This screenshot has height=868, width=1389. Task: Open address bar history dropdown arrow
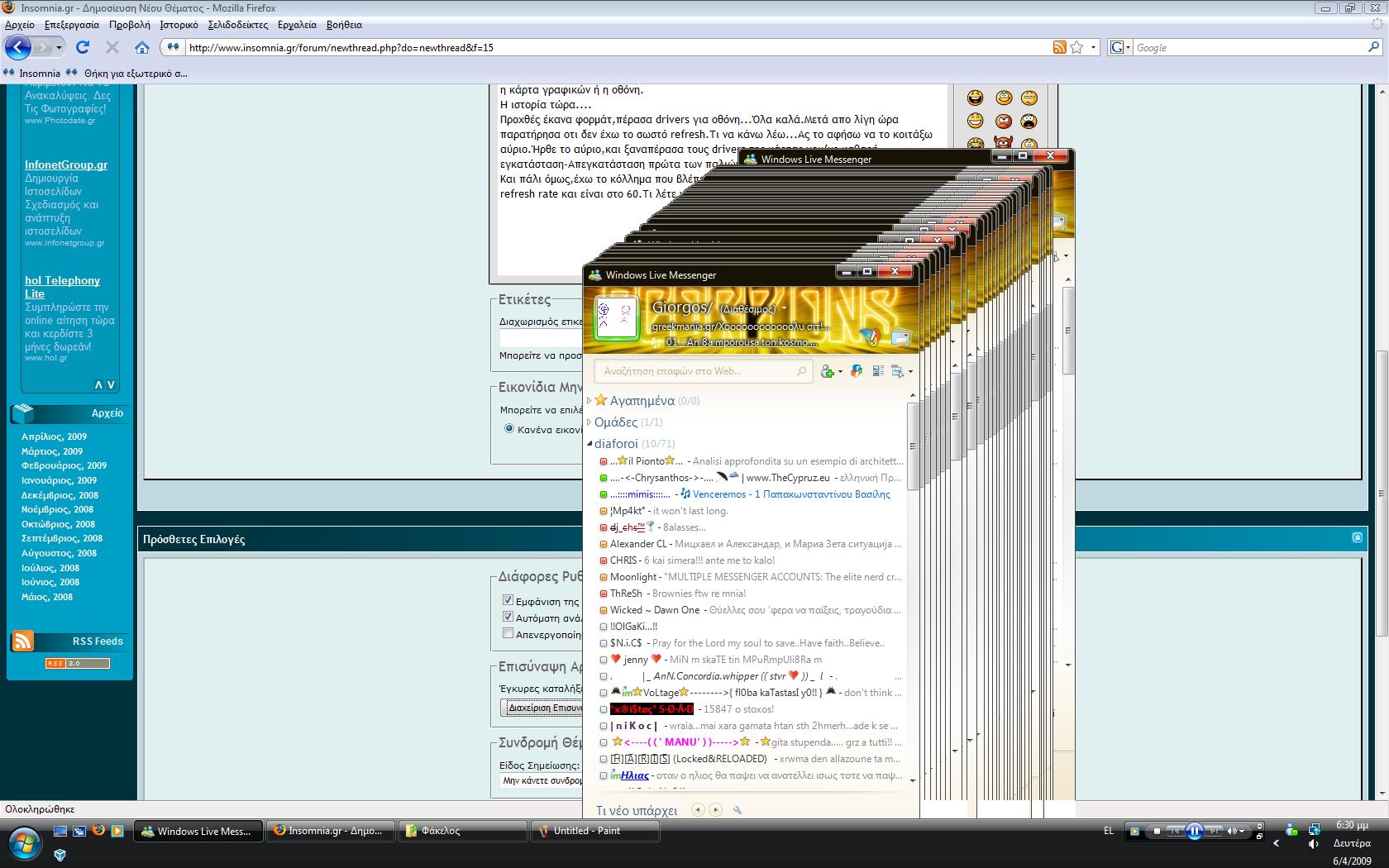1093,47
